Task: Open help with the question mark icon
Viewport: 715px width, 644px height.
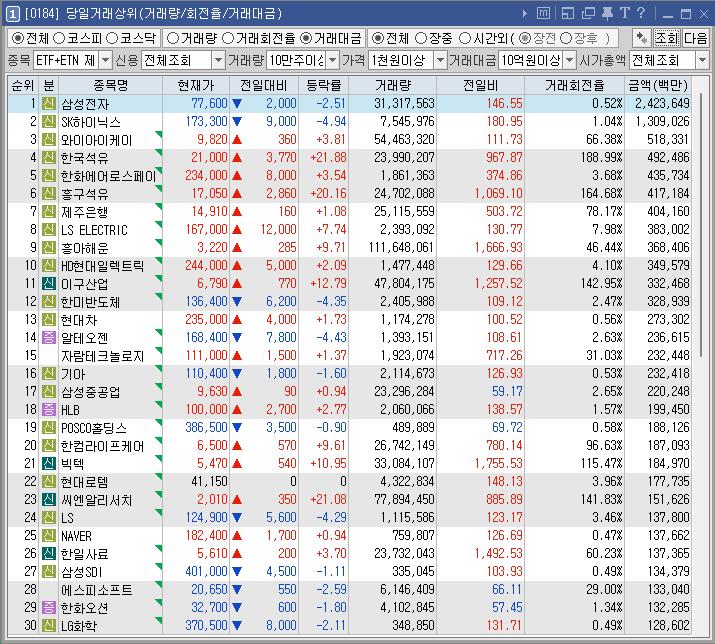Action: [641, 13]
